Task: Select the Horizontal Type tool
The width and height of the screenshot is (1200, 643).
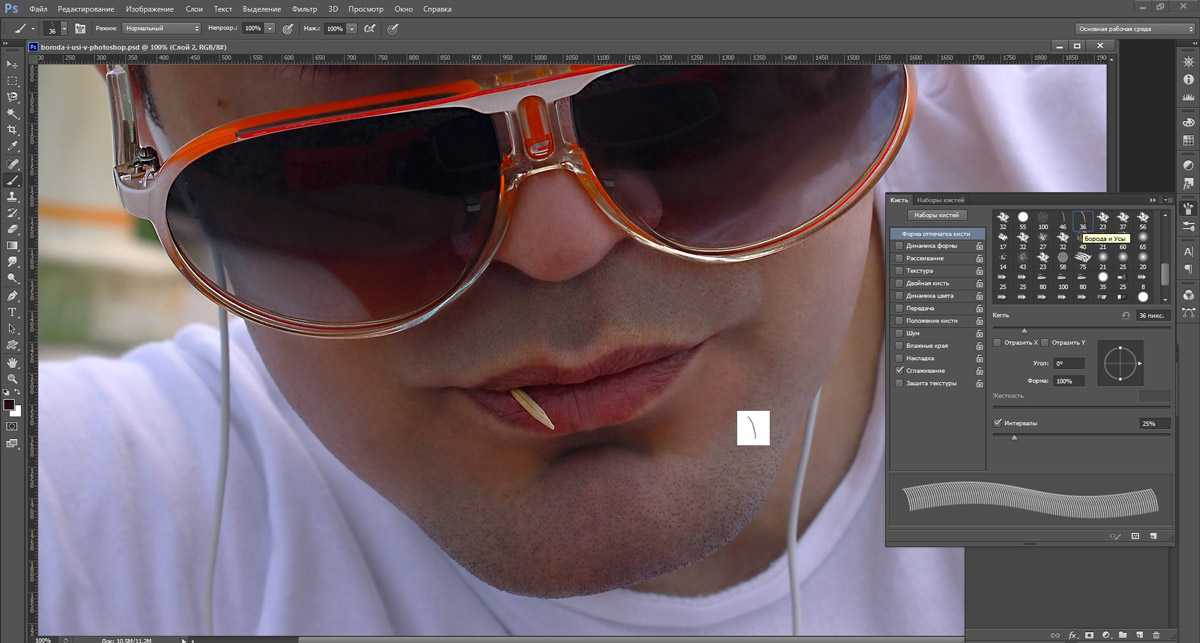Action: coord(13,312)
